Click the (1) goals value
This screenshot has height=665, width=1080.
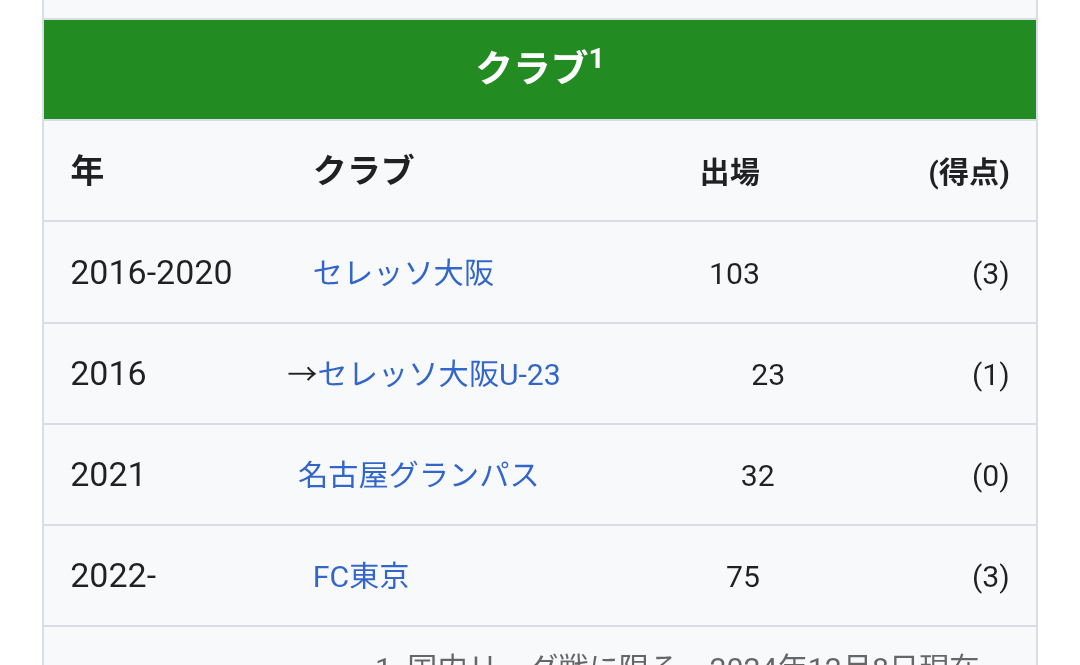pyautogui.click(x=990, y=375)
